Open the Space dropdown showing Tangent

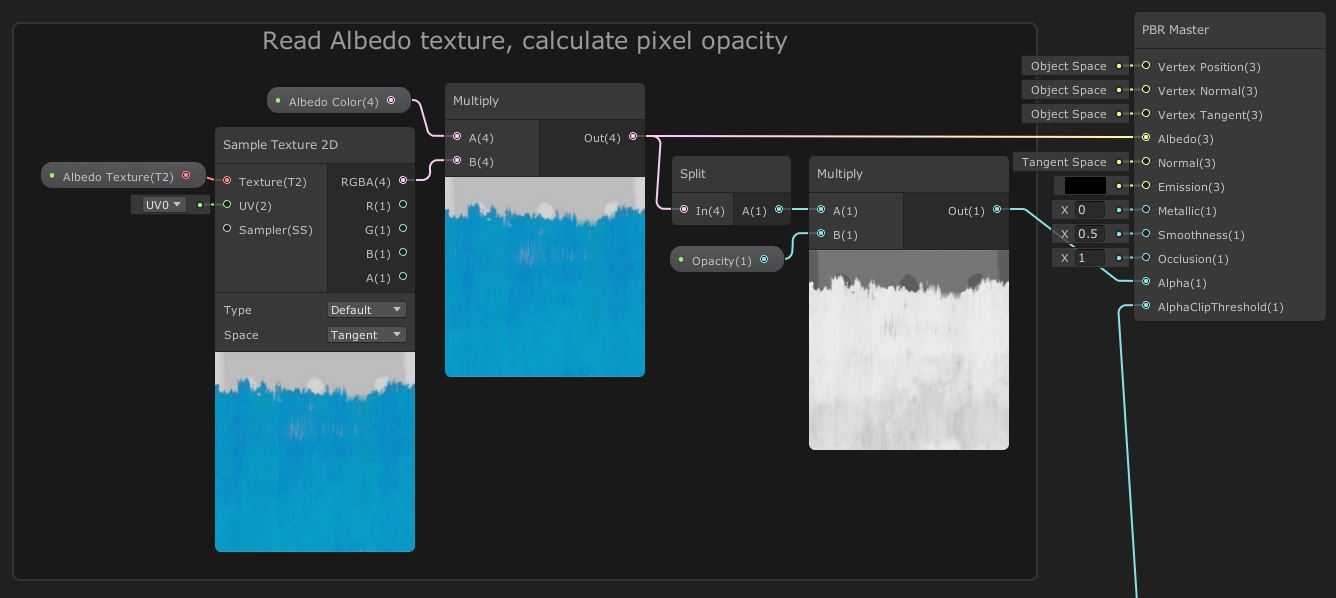pyautogui.click(x=366, y=334)
